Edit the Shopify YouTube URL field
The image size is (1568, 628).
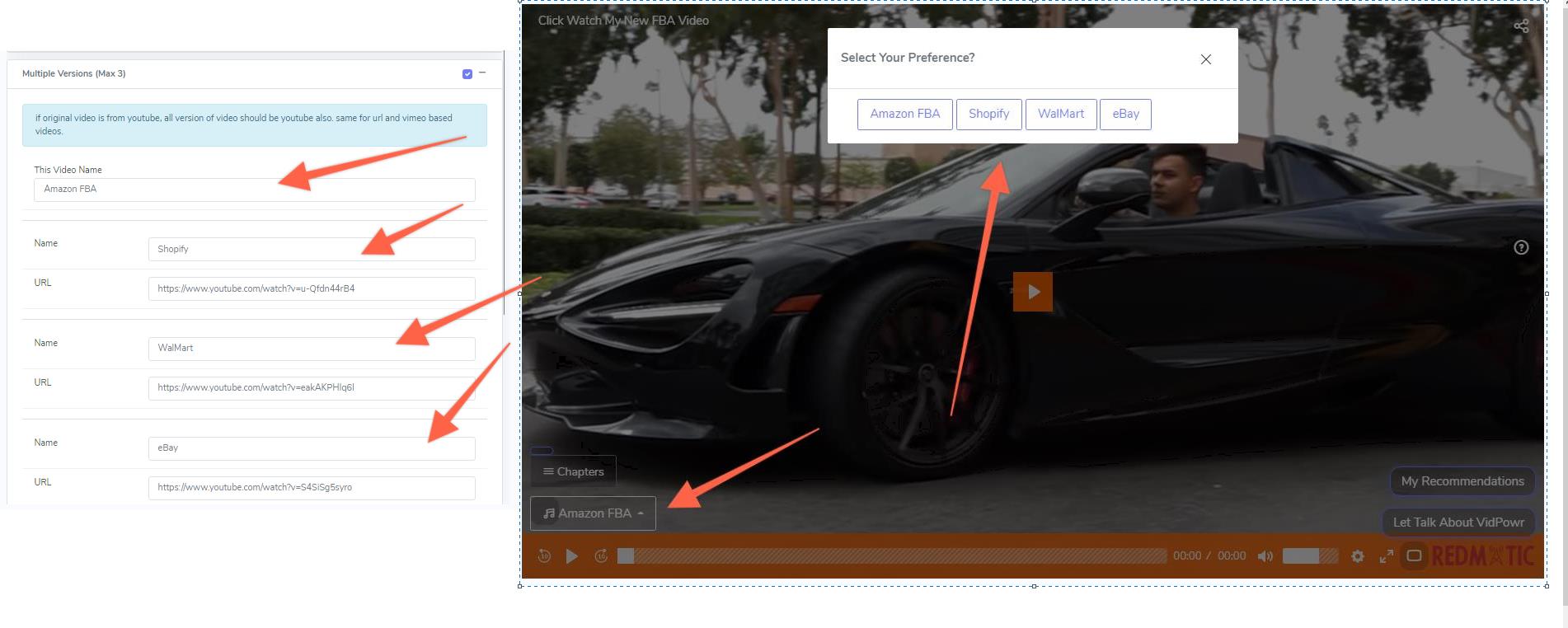(x=312, y=288)
